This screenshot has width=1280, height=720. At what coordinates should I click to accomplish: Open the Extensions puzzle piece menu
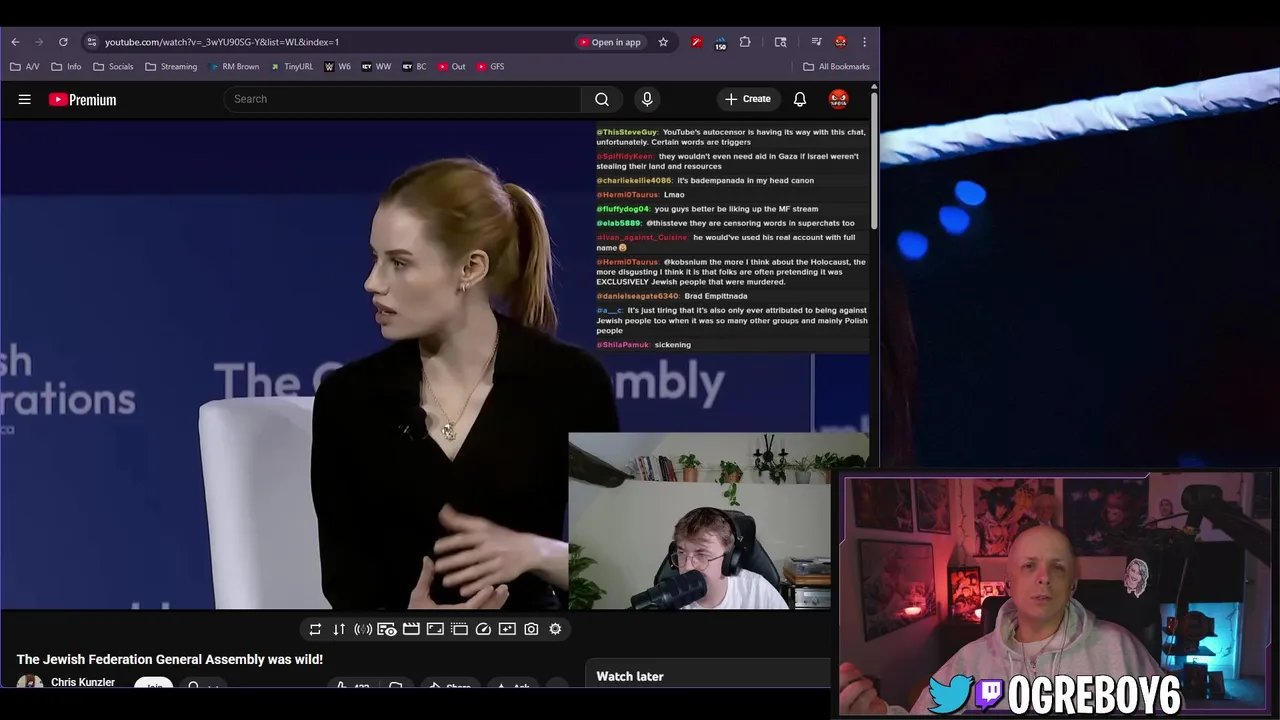pos(745,42)
